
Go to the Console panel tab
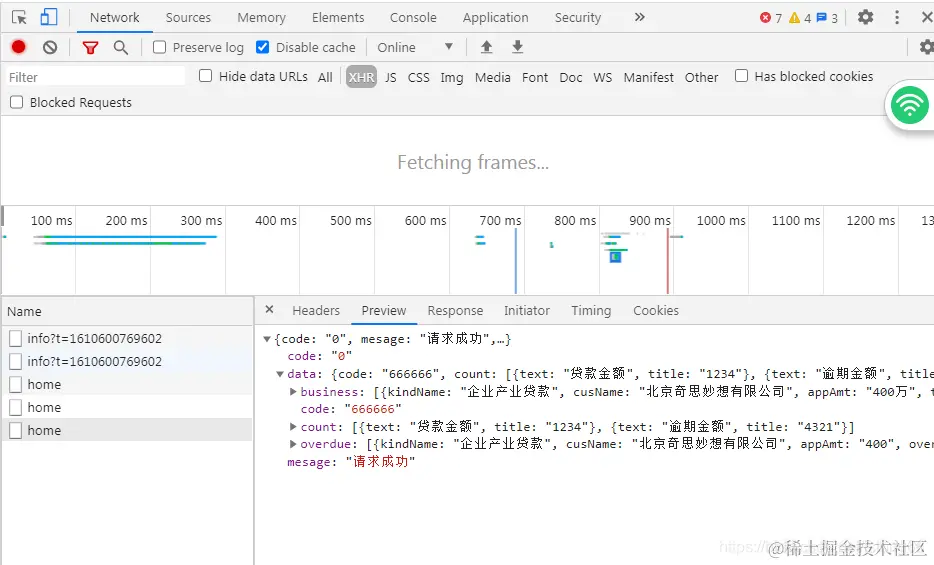point(413,17)
